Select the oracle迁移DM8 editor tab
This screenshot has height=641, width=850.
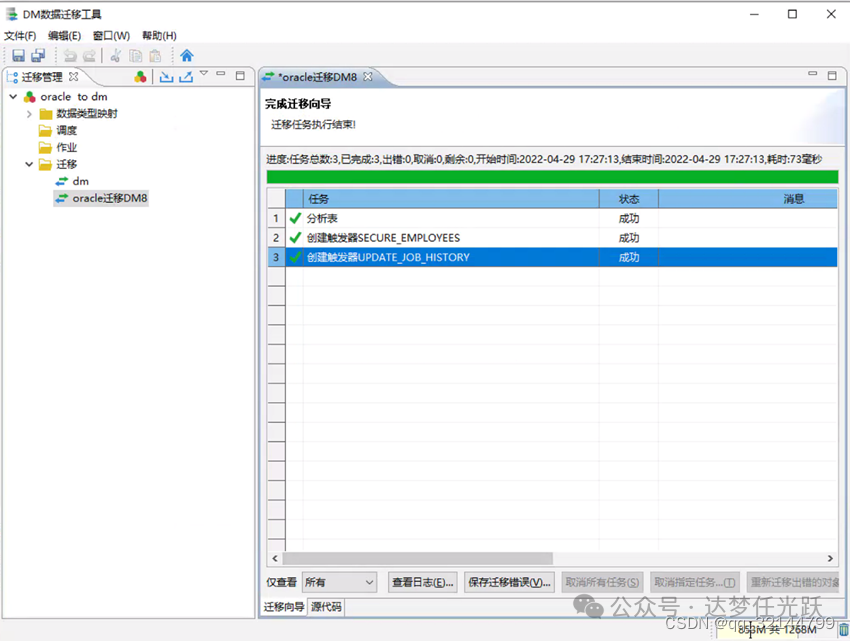318,77
